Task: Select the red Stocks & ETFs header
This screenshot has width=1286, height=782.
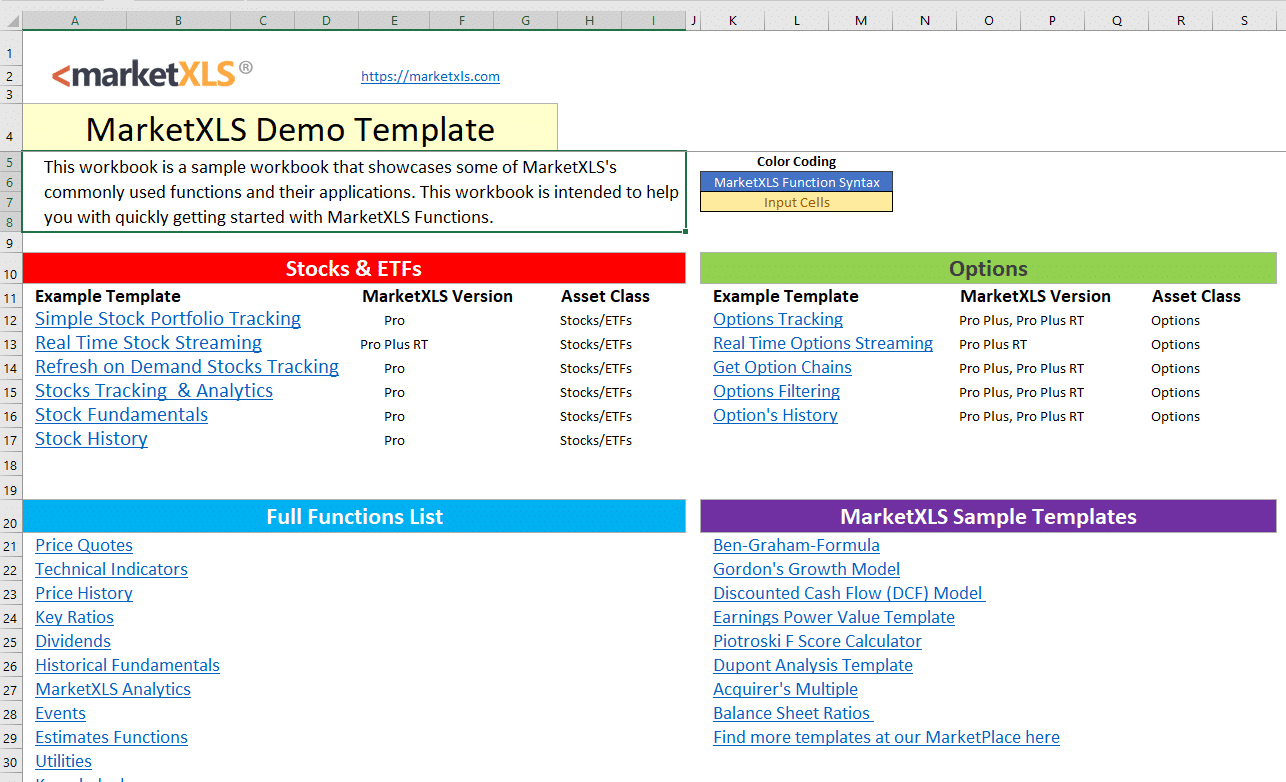Action: coord(354,268)
